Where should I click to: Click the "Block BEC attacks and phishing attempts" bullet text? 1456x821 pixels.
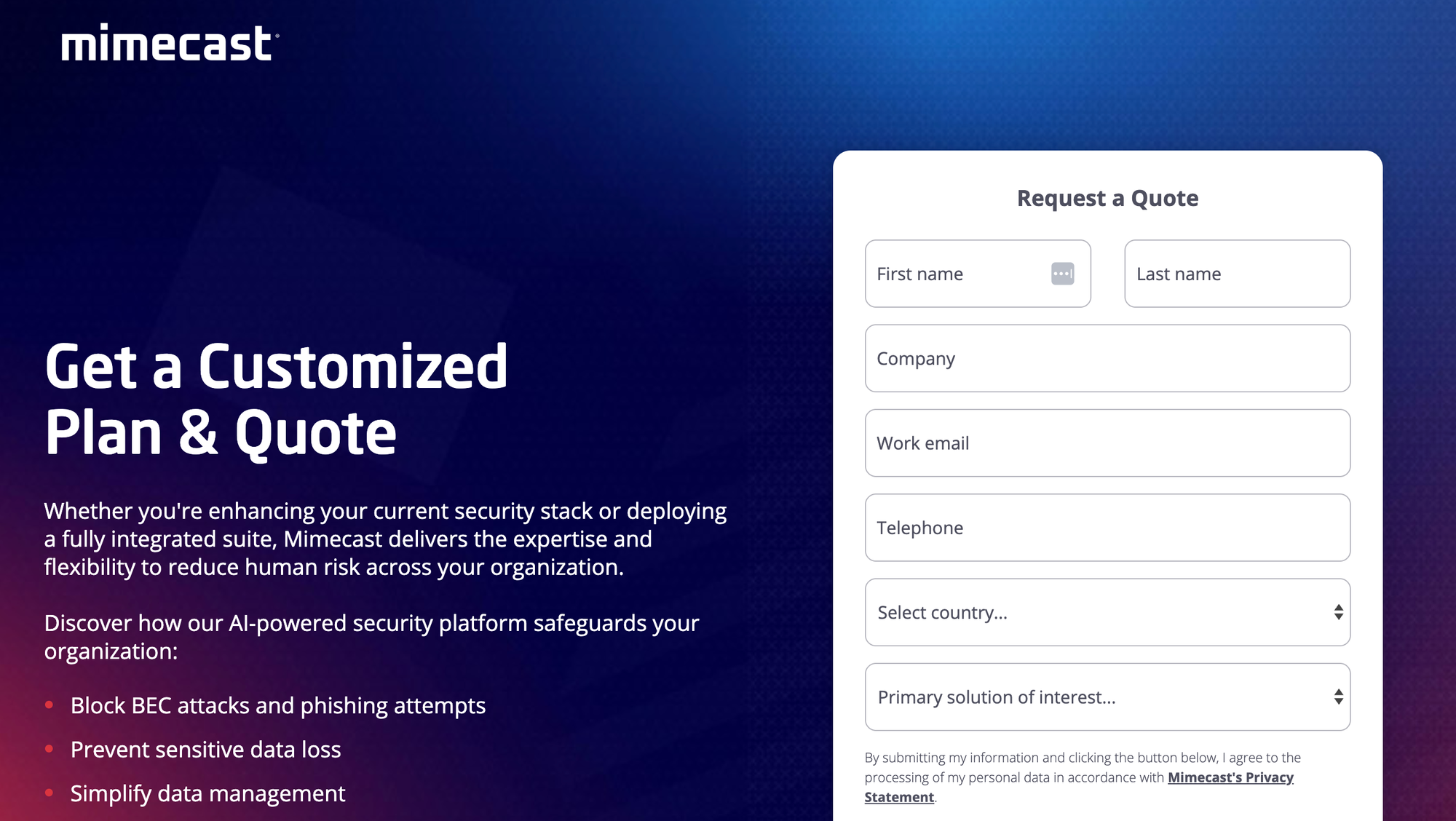click(x=277, y=705)
